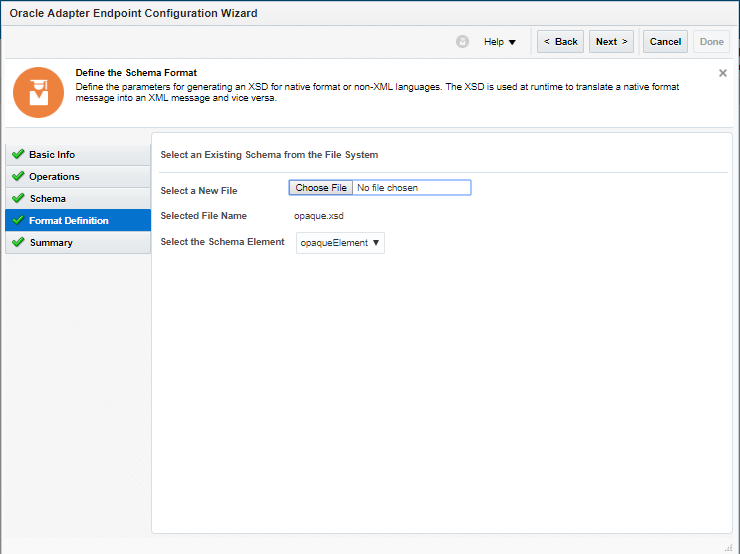This screenshot has width=740, height=554.
Task: Proceed with the Next button
Action: pyautogui.click(x=612, y=42)
